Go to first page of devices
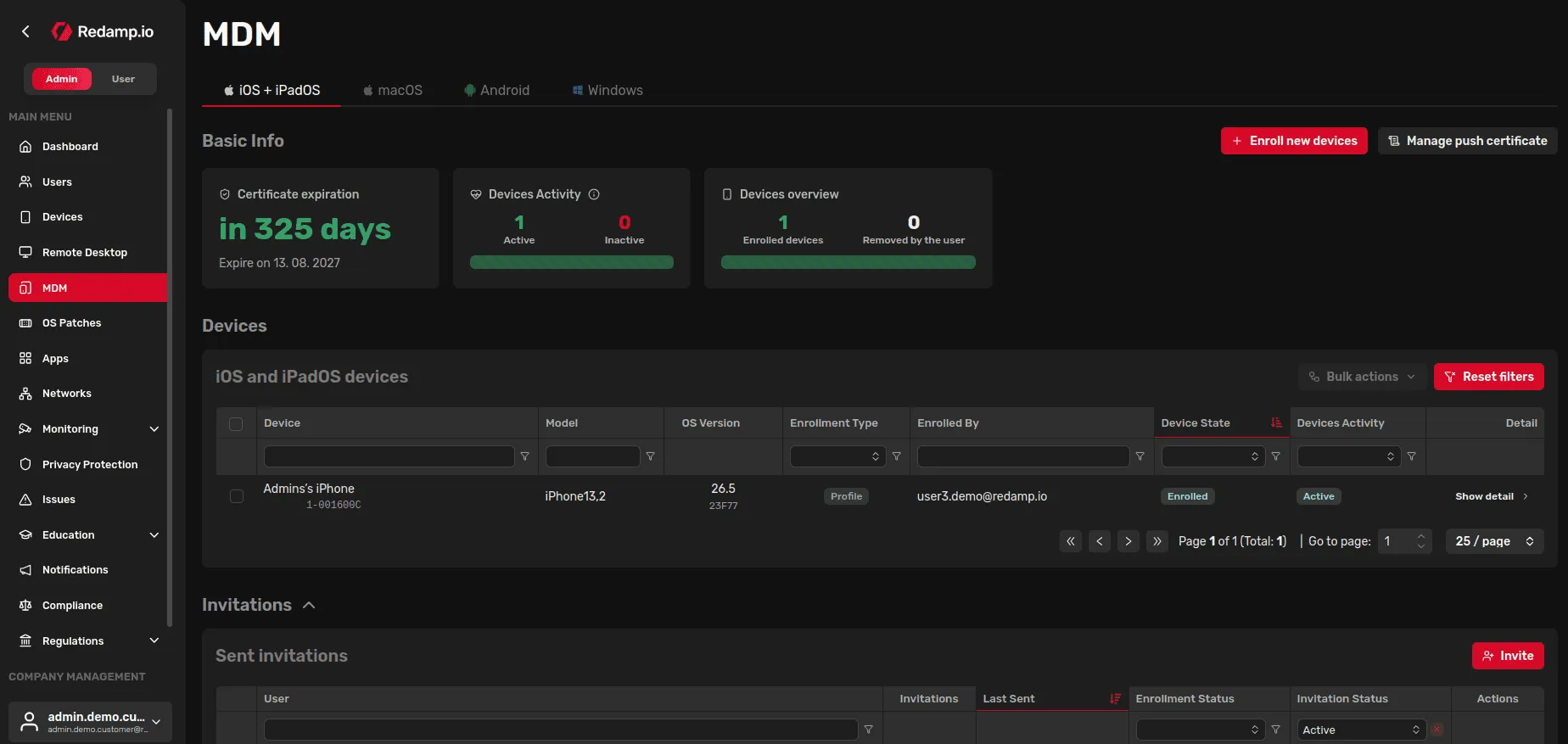Viewport: 1568px width, 744px height. tap(1071, 541)
